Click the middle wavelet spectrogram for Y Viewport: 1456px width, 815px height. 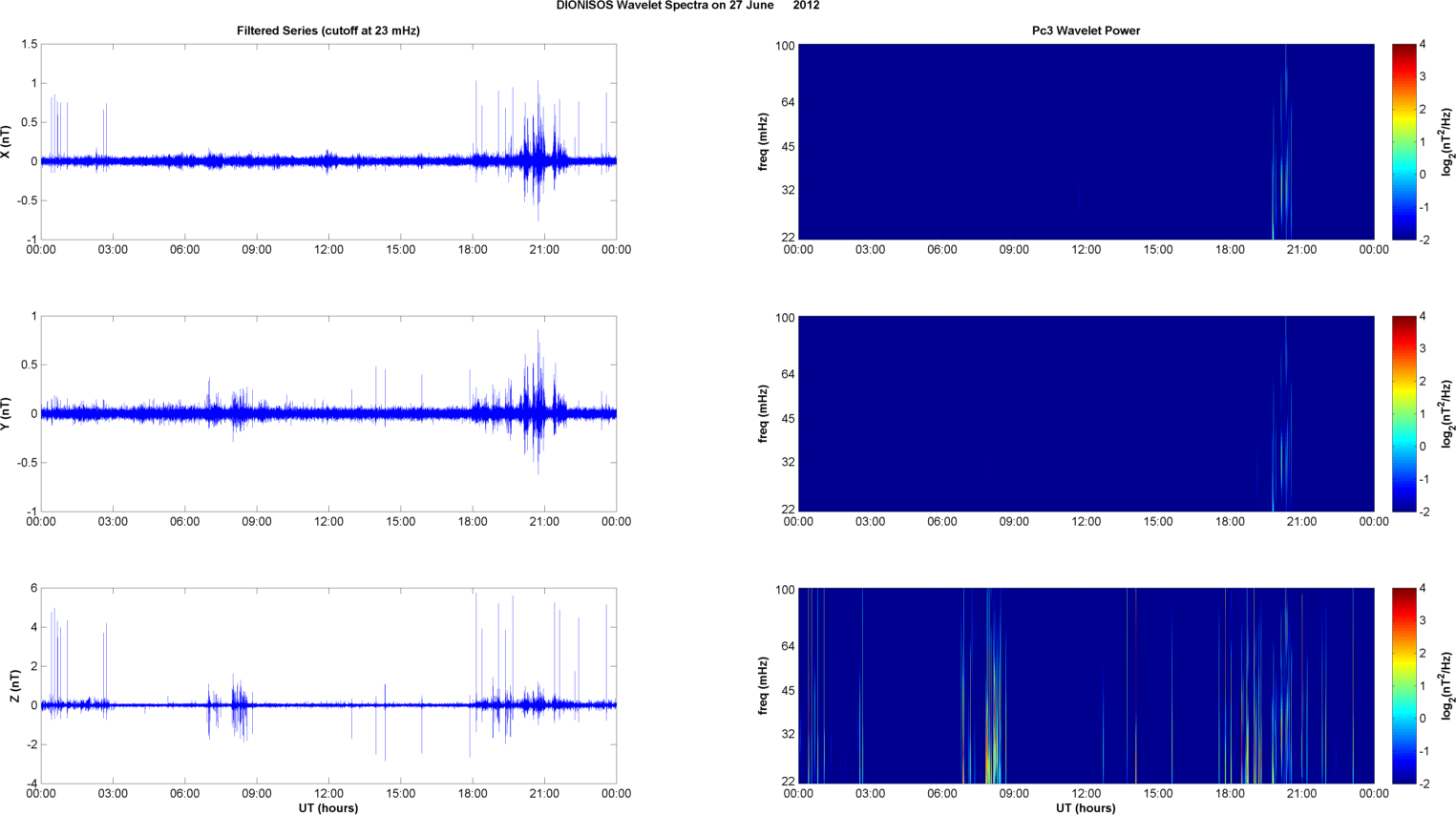click(x=1086, y=414)
